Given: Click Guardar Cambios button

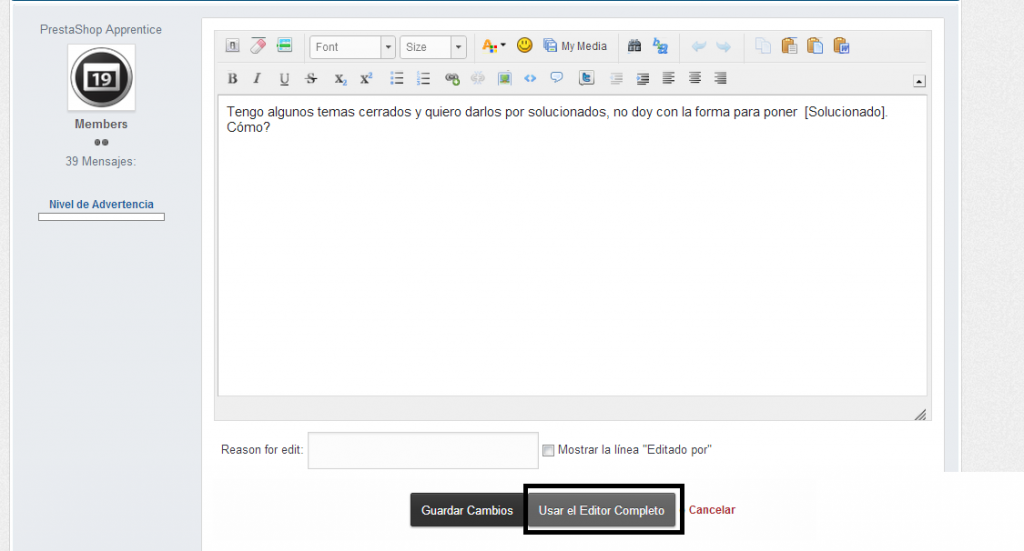Looking at the screenshot, I should pos(467,510).
